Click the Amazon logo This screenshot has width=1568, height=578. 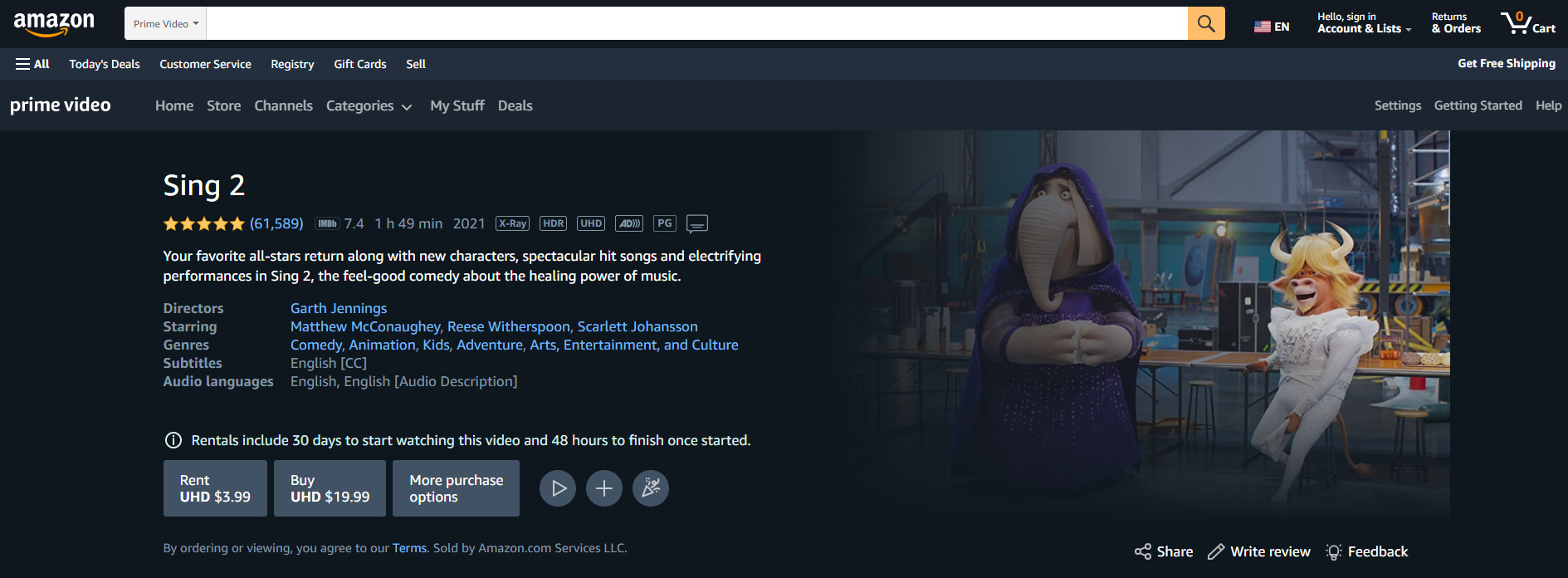pos(54,23)
